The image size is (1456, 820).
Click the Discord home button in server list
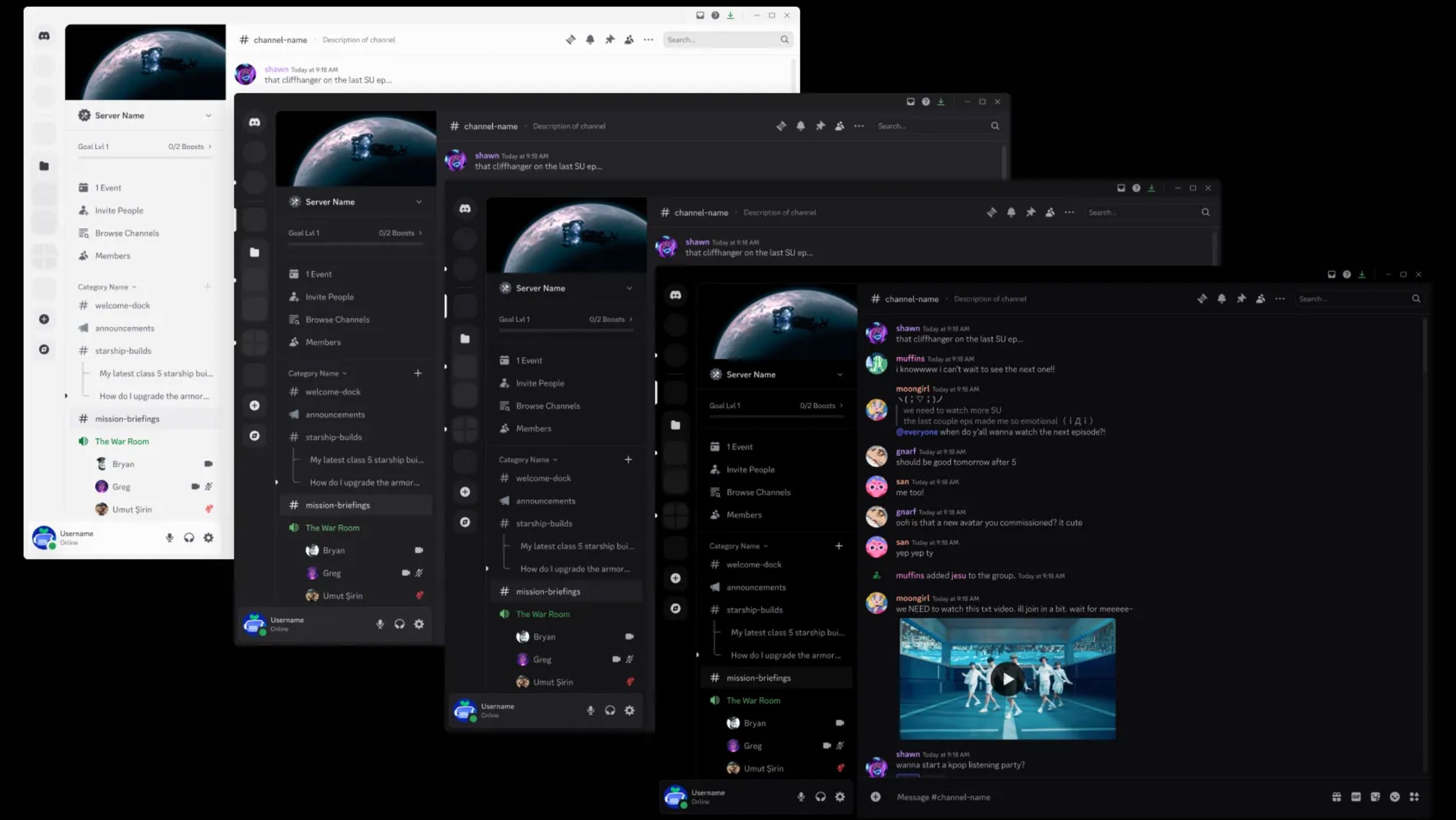pos(676,295)
